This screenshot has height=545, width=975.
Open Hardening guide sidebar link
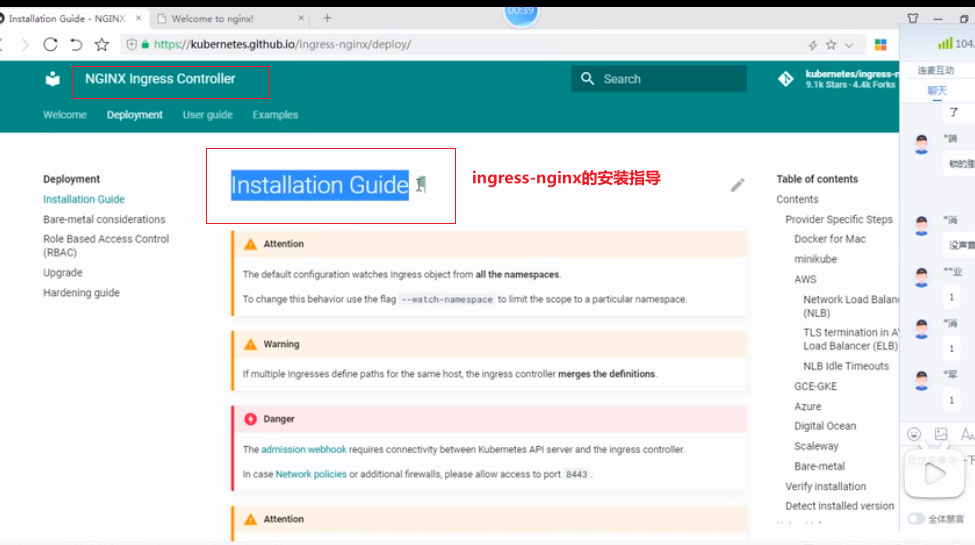click(81, 292)
